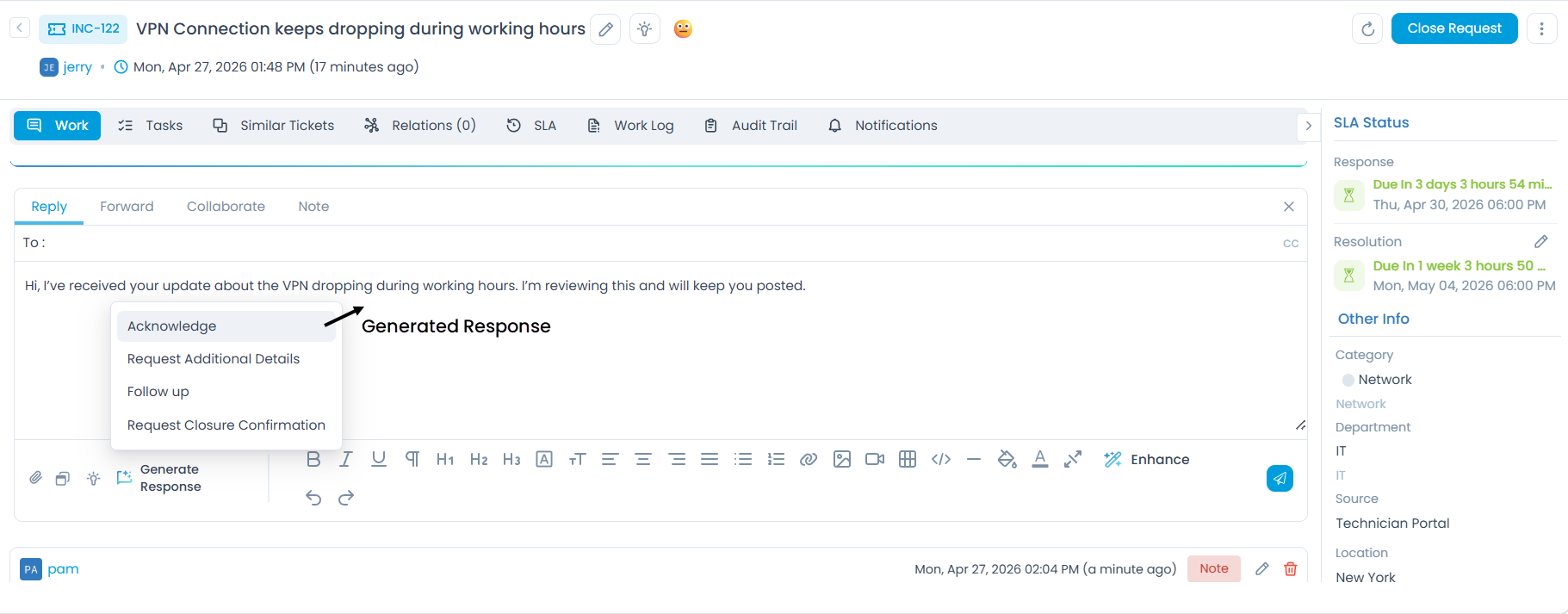Click Enhance to improve the reply
The height and width of the screenshot is (614, 1568).
point(1147,460)
